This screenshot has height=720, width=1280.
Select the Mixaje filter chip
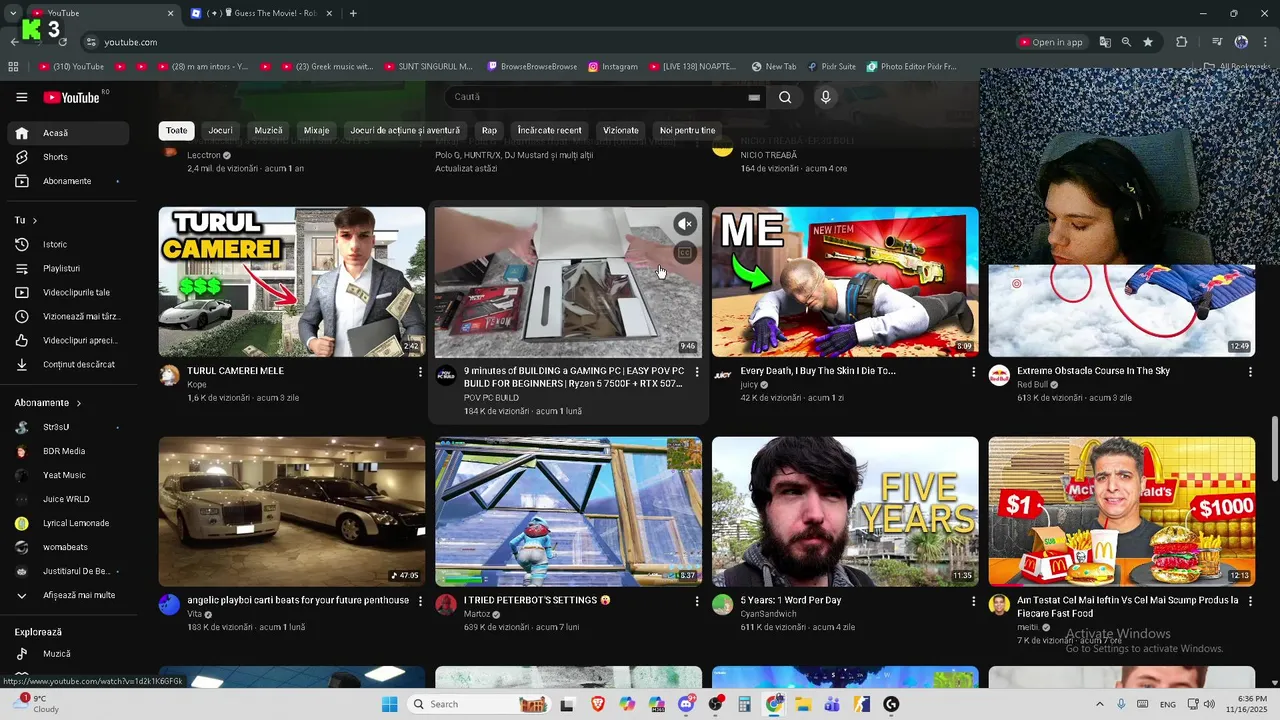coord(316,131)
